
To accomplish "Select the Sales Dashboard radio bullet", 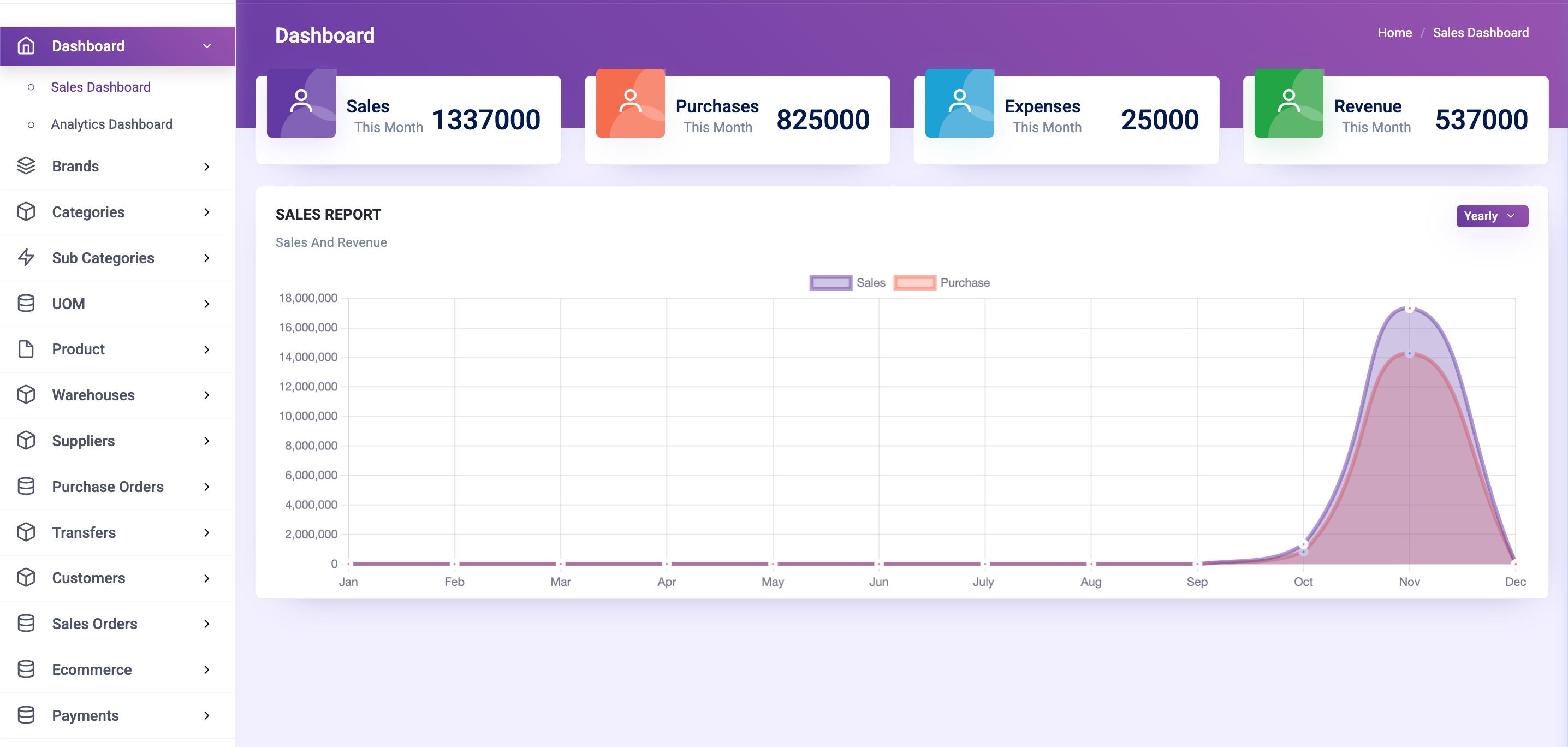I will point(31,87).
